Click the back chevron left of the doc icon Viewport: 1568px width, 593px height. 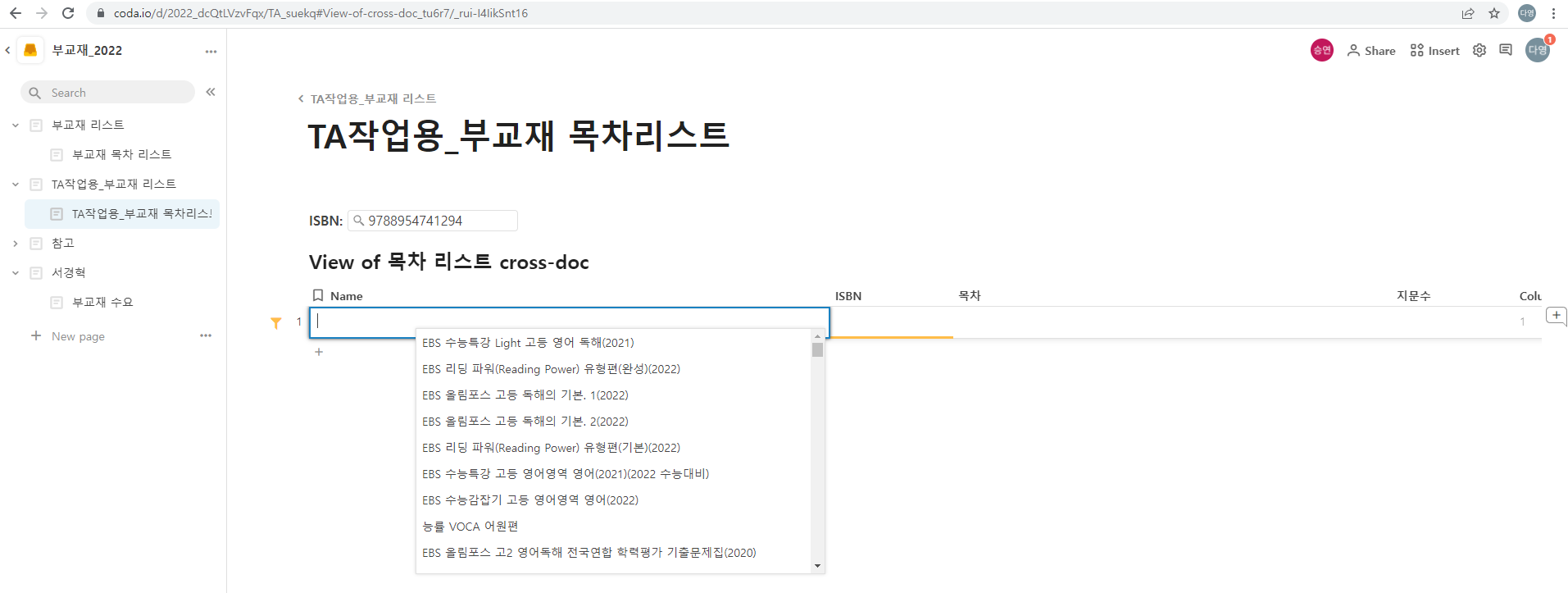point(7,50)
